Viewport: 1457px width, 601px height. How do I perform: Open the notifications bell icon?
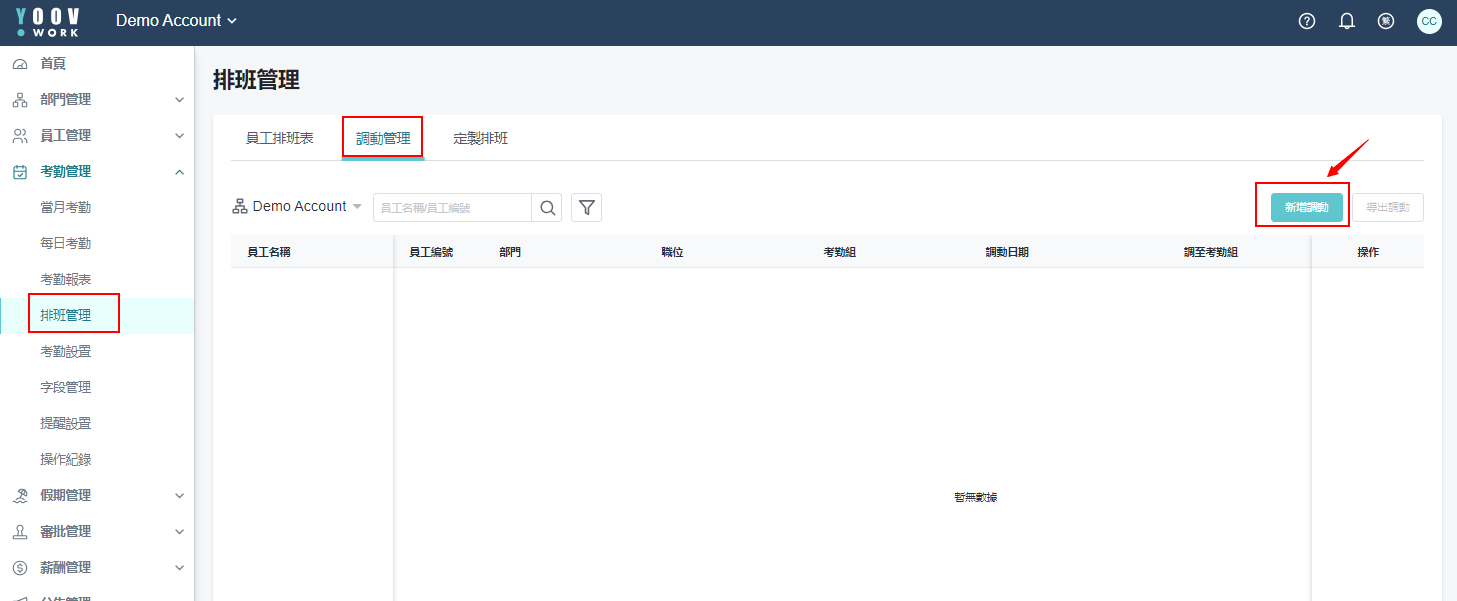(x=1346, y=21)
